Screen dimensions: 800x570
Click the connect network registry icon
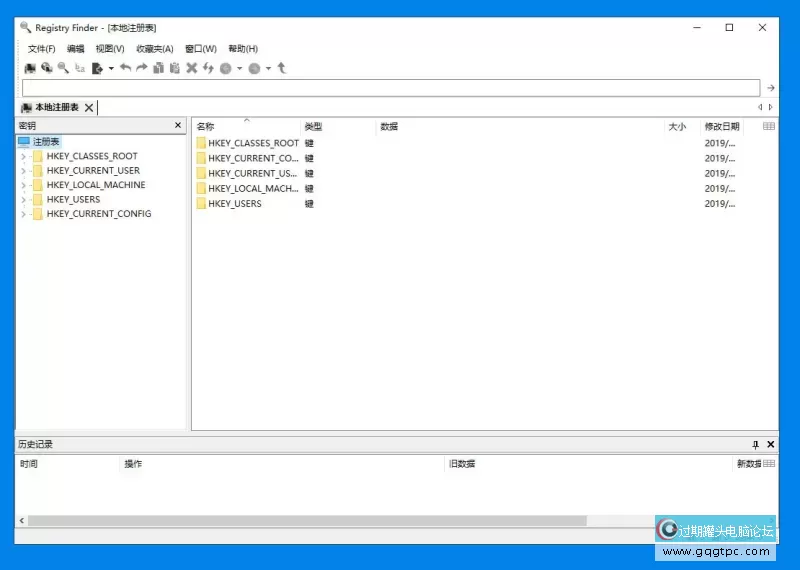point(47,68)
